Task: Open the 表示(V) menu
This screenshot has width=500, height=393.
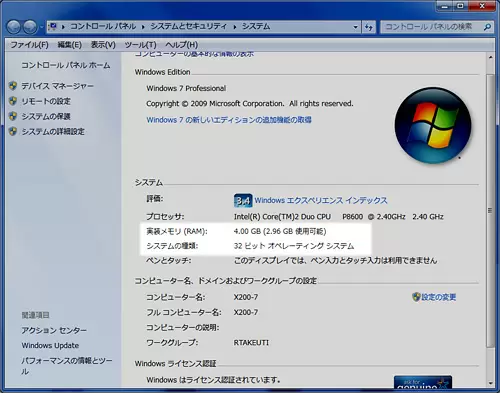Action: click(103, 45)
